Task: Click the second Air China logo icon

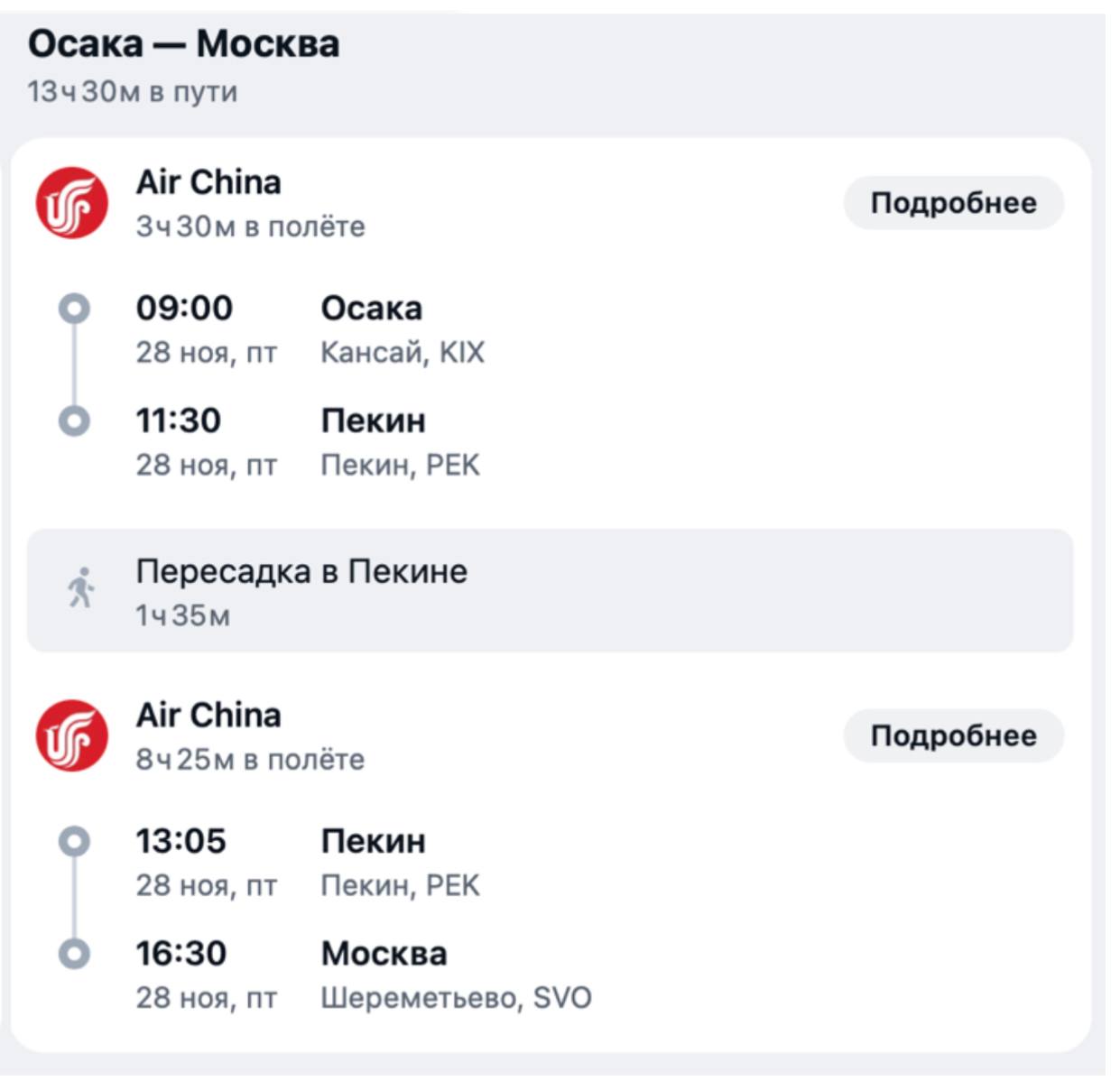Action: point(72,735)
